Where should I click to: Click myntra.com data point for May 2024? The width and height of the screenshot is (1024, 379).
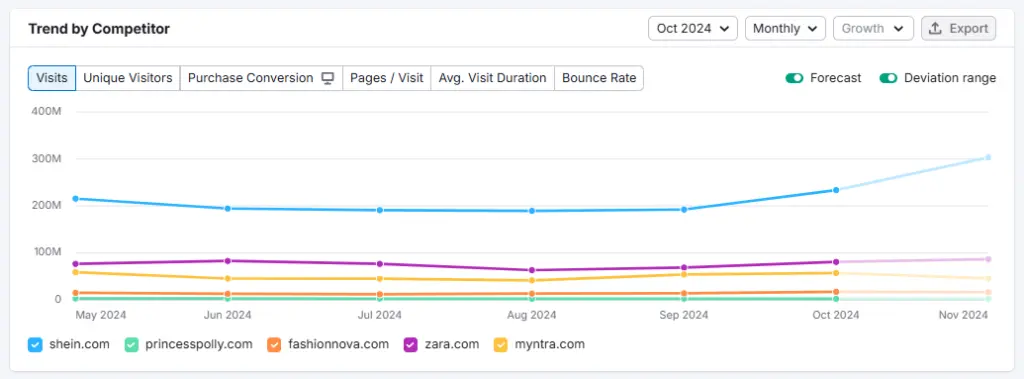76,272
